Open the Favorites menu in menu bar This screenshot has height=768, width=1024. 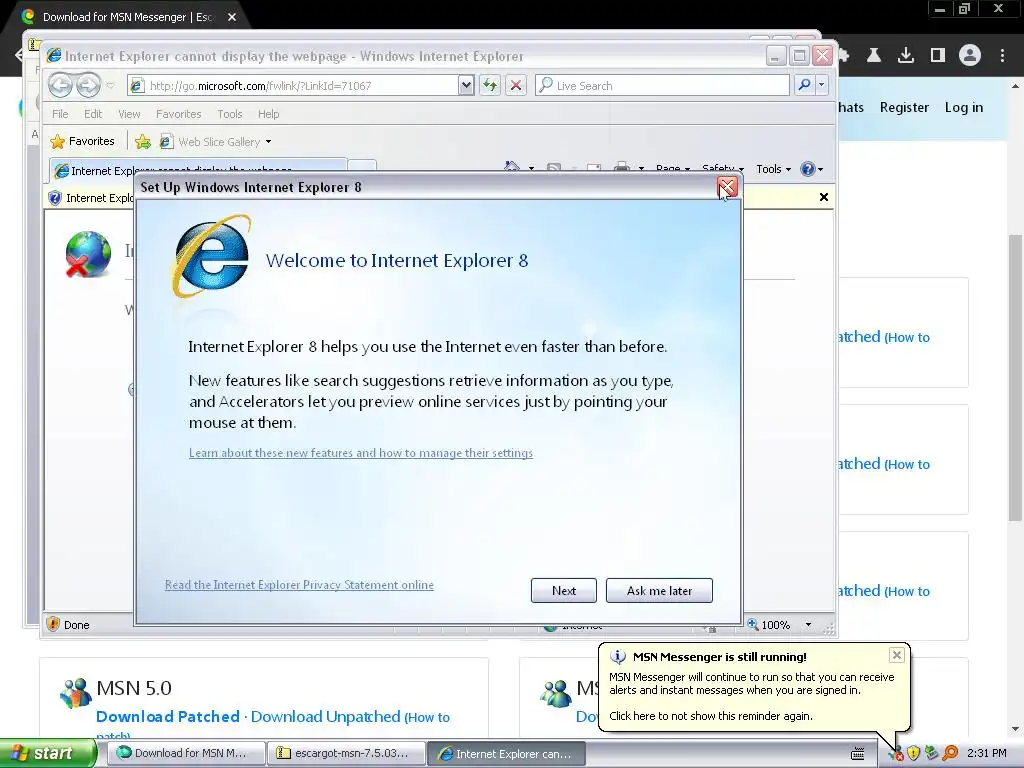click(178, 114)
